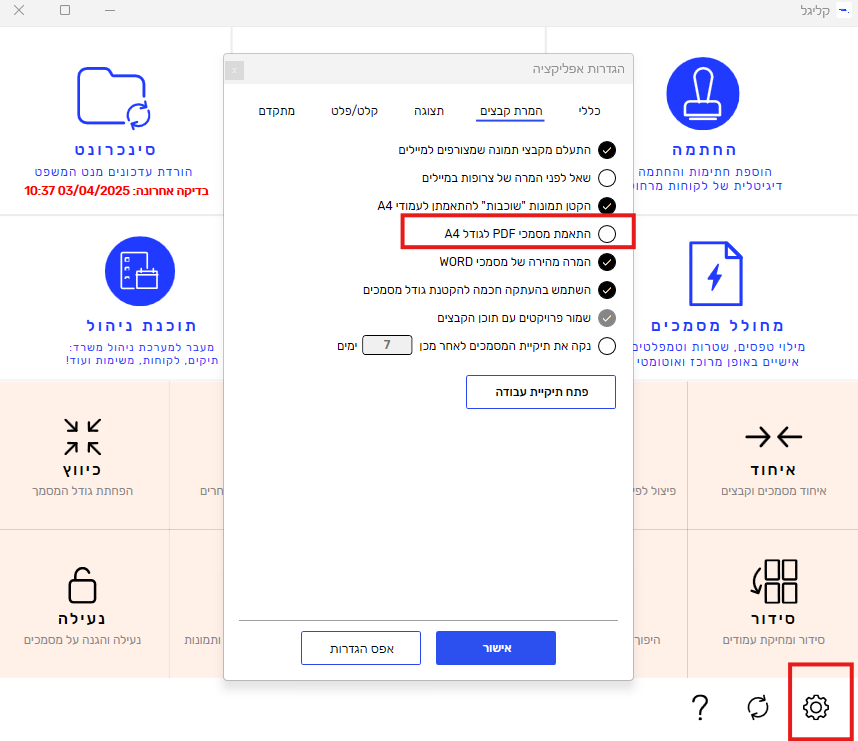This screenshot has width=858, height=741.
Task: Click the question mark help icon
Action: (700, 707)
